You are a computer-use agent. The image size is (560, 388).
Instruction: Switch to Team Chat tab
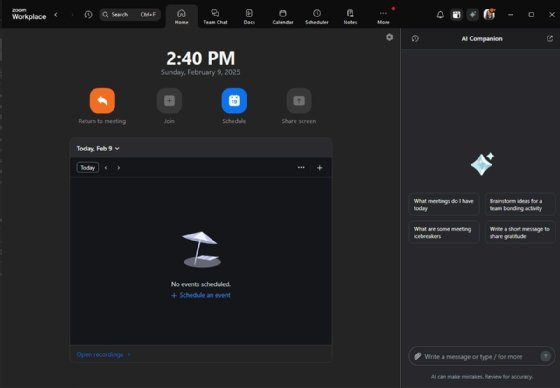coord(215,16)
